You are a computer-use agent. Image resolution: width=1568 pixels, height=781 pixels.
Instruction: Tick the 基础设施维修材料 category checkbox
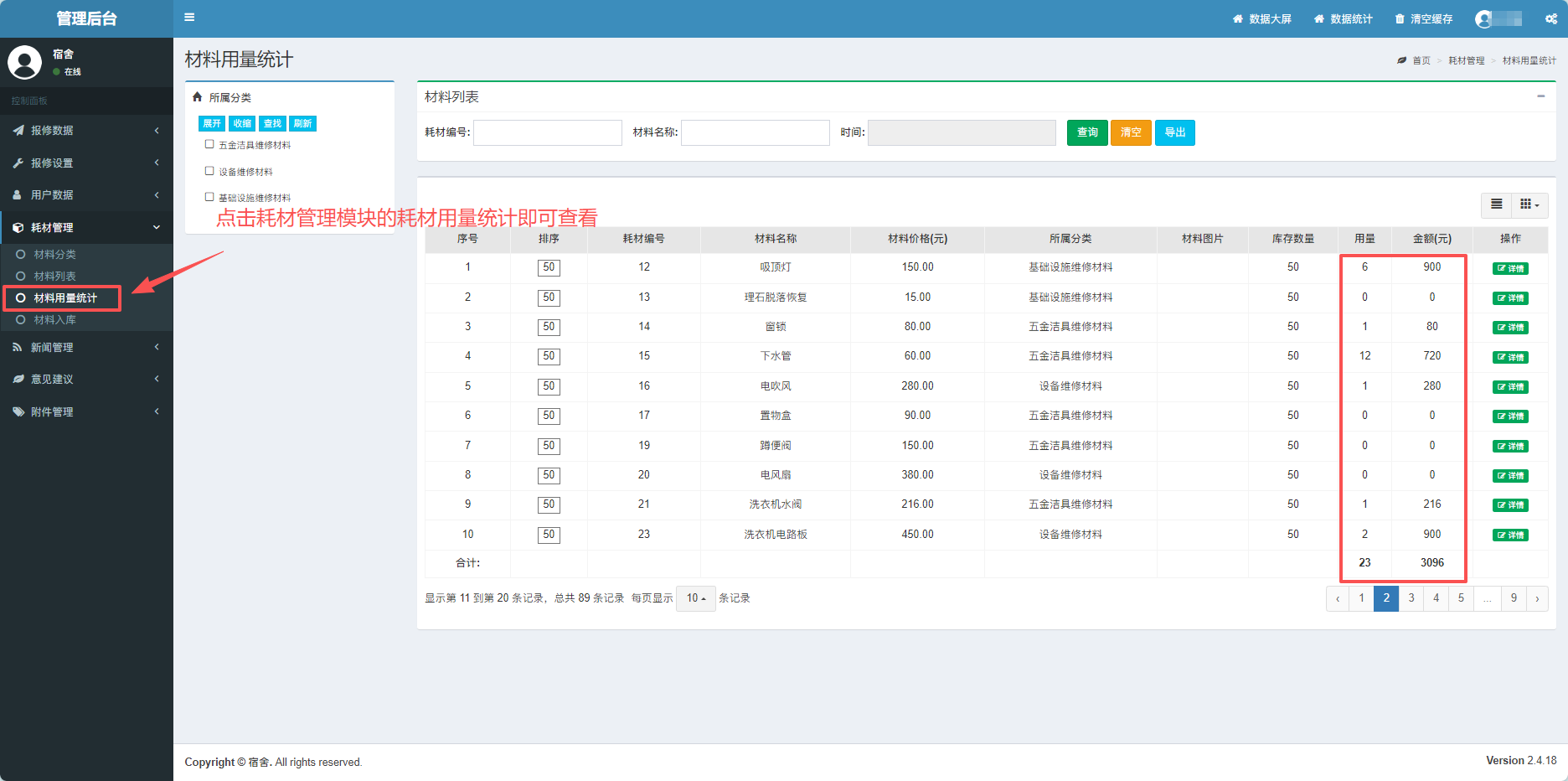coord(209,197)
